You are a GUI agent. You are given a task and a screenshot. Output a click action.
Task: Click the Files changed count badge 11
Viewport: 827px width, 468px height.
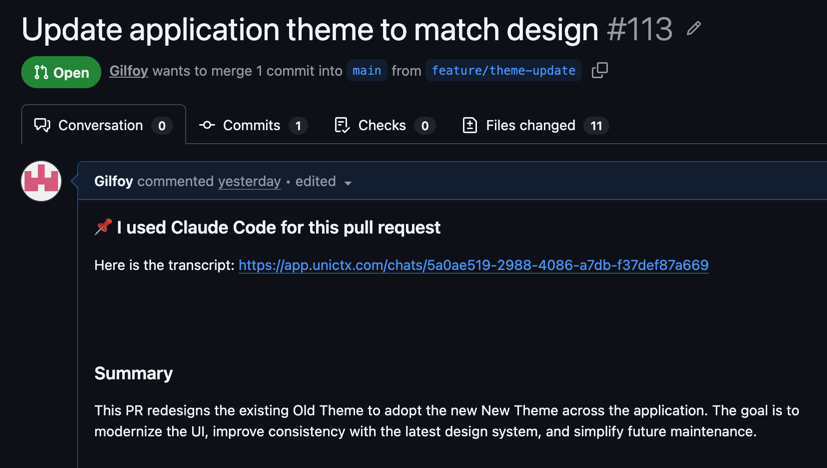tap(596, 126)
